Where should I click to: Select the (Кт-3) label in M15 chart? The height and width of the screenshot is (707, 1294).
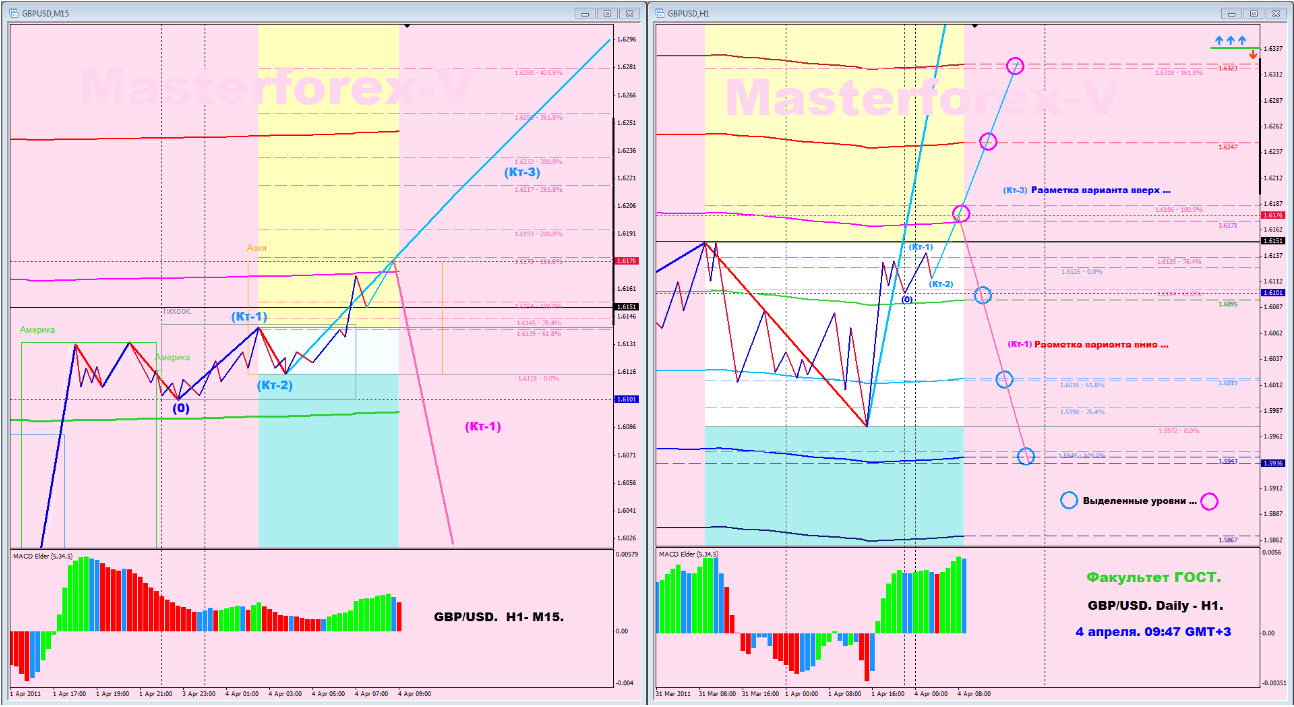coord(523,172)
